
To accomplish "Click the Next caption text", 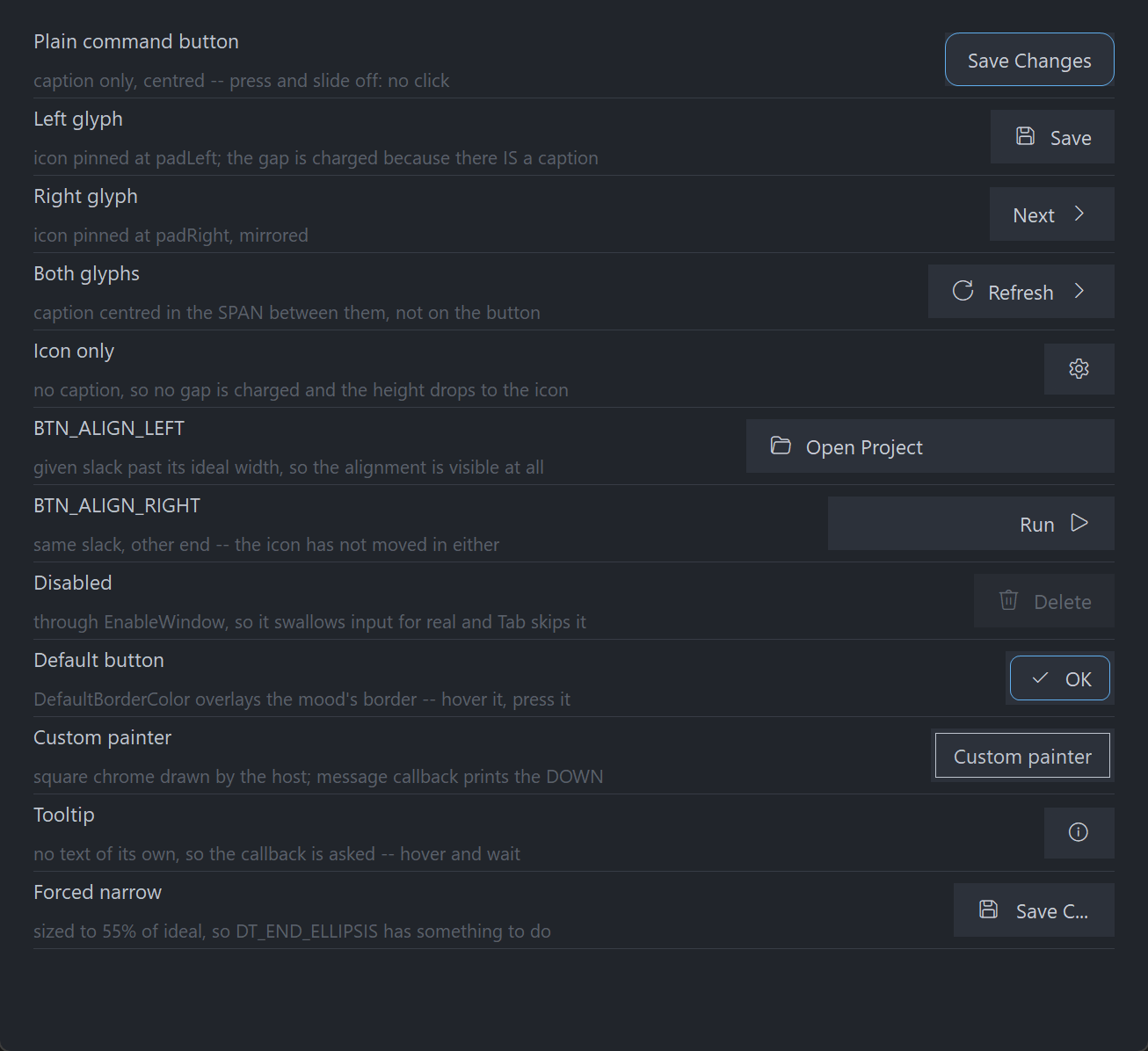I will pyautogui.click(x=1034, y=215).
